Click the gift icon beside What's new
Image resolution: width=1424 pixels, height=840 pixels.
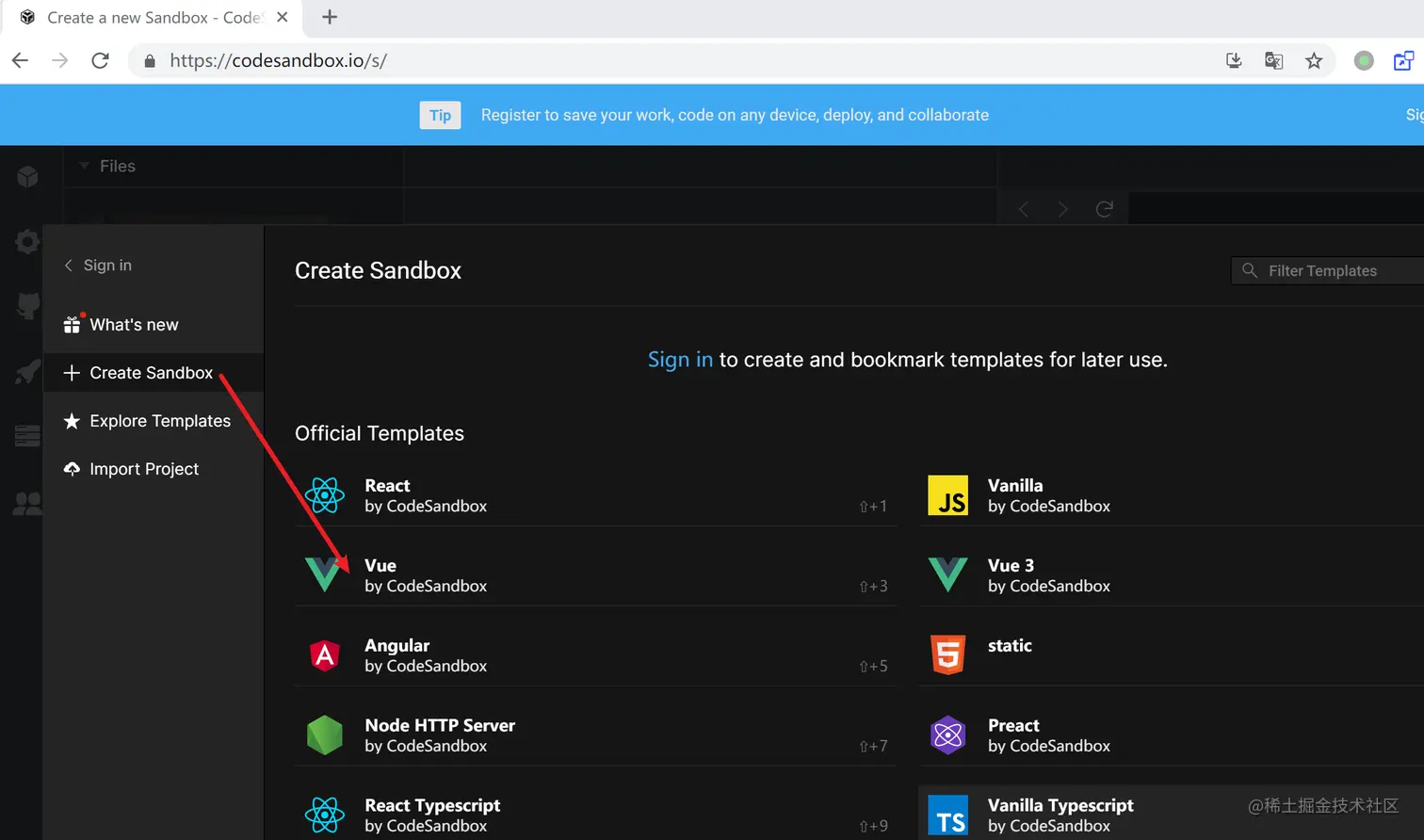click(73, 324)
